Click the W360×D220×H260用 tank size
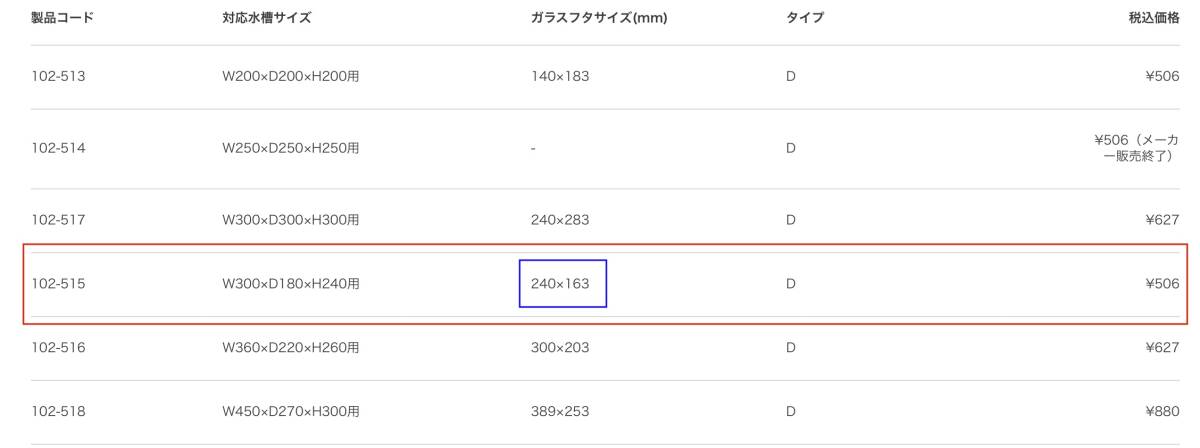This screenshot has height=448, width=1200. [x=291, y=348]
